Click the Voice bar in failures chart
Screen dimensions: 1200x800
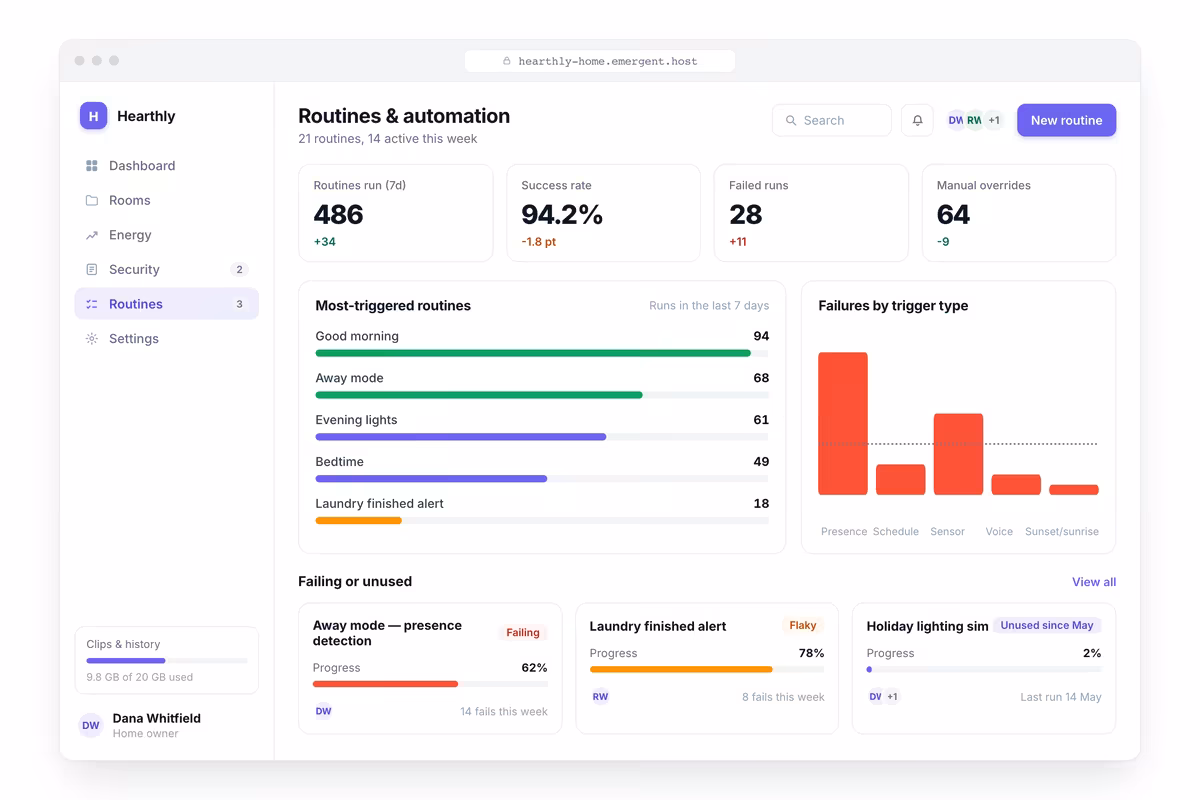click(x=1016, y=485)
